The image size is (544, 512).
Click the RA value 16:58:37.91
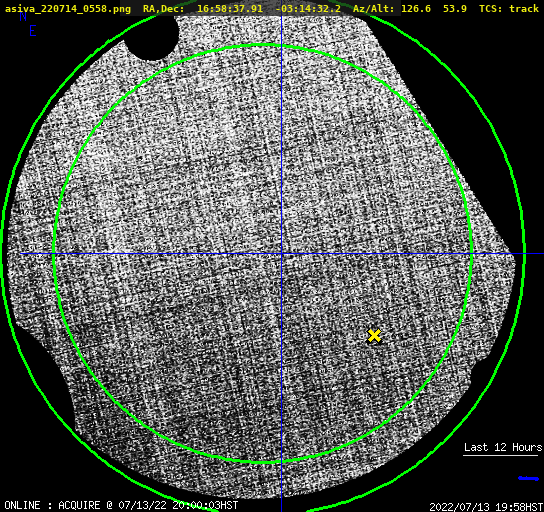click(230, 9)
